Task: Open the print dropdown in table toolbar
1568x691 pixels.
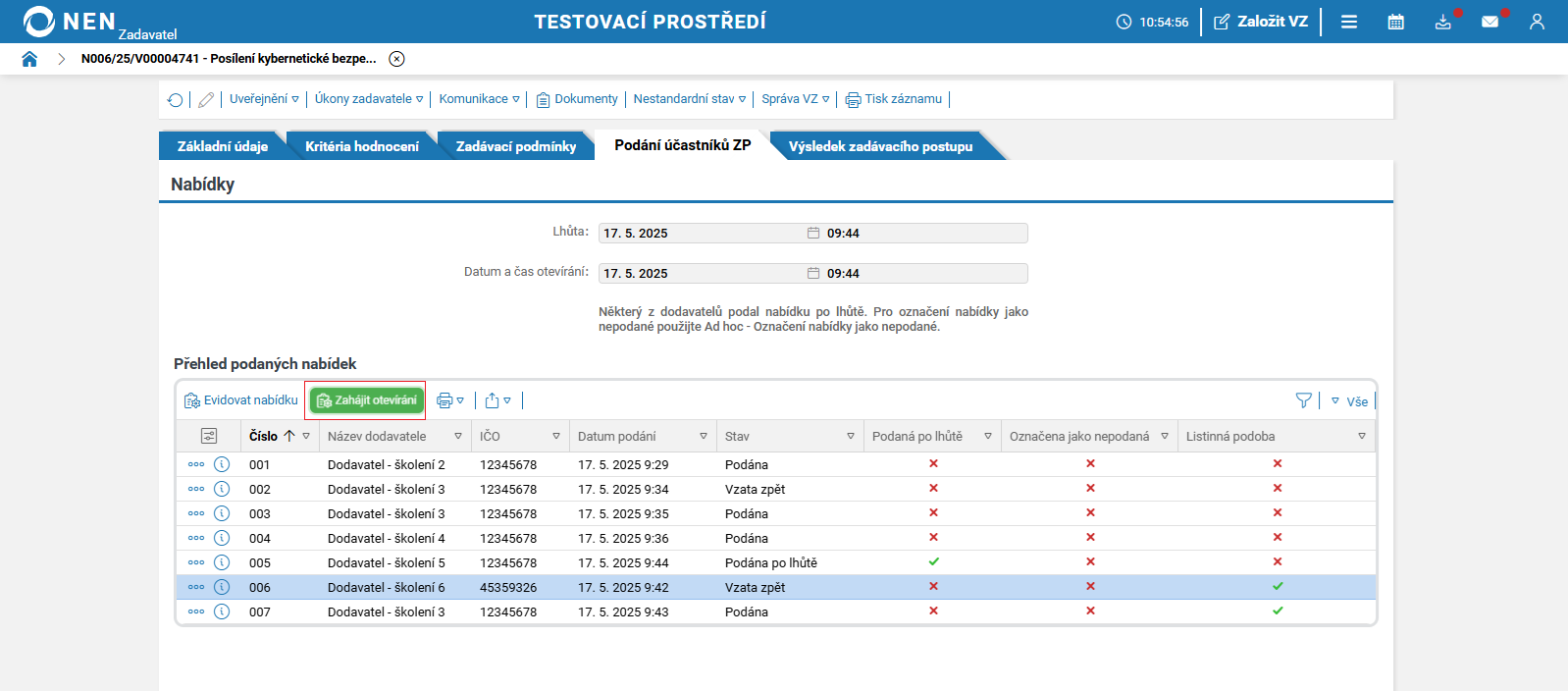Action: tap(450, 400)
